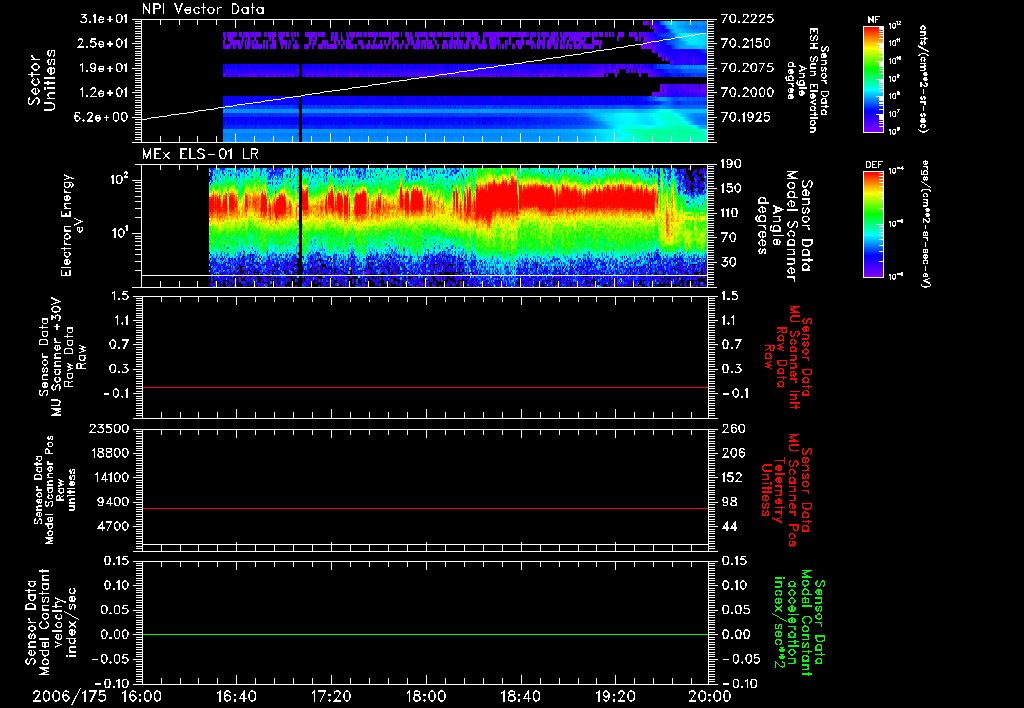Click the 'MU Scanner +30V Raw Data' axis title
Viewport: 1024px width, 708px height.
pos(63,357)
